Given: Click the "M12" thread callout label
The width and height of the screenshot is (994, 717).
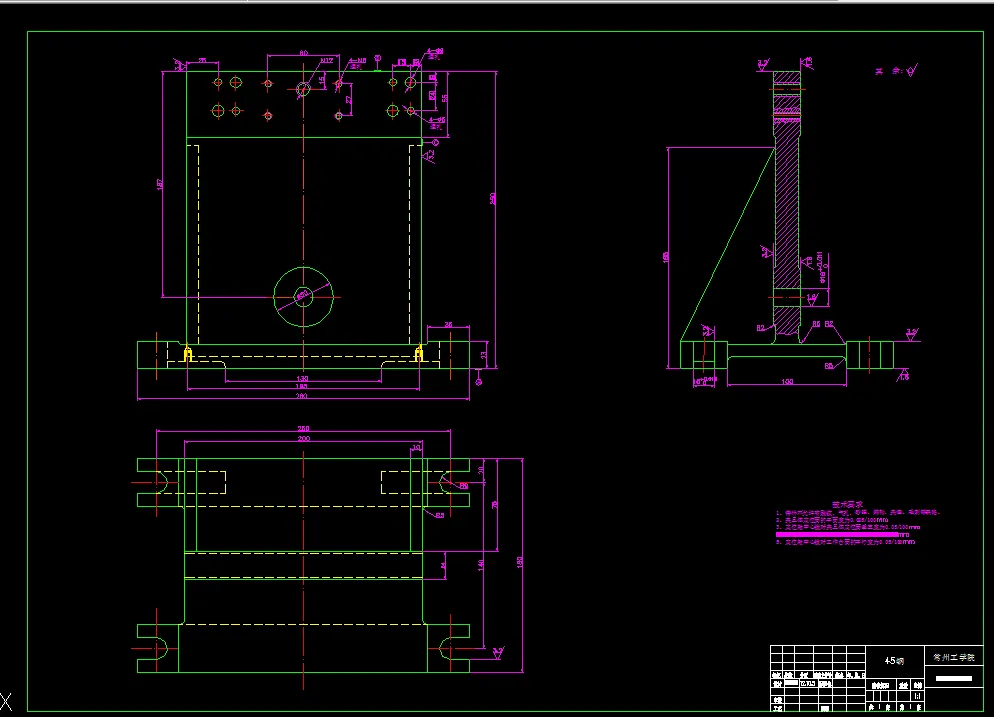Looking at the screenshot, I should coord(326,61).
